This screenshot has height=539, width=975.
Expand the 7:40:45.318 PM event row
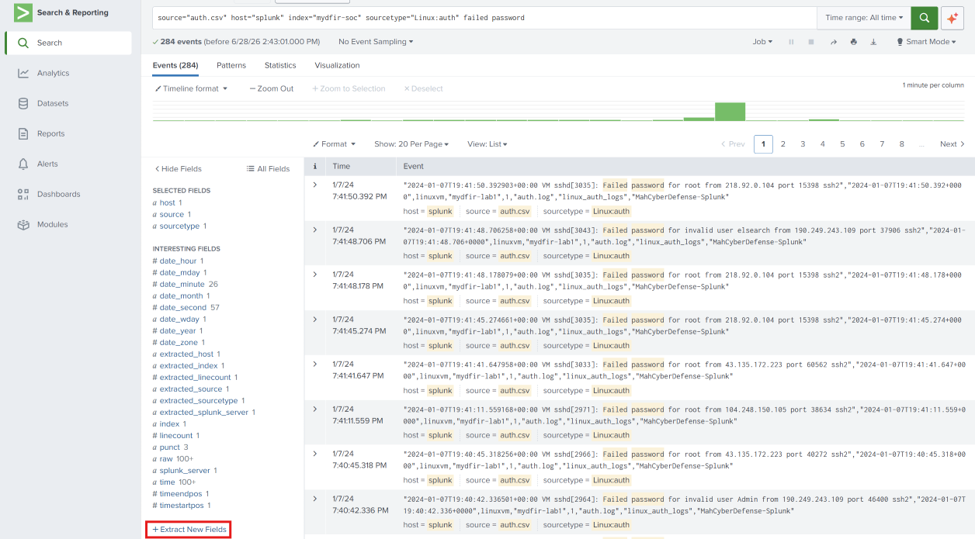coord(315,454)
